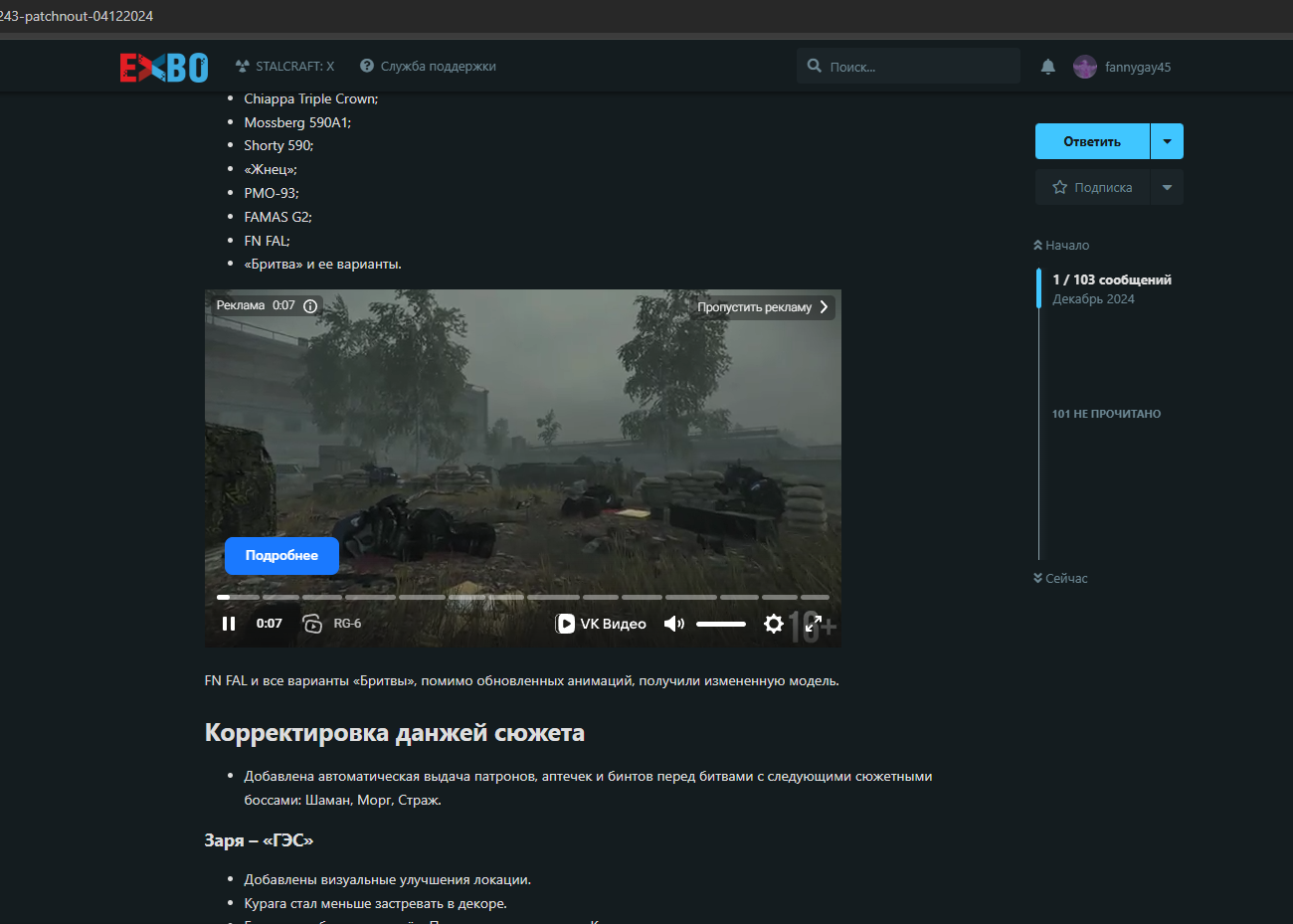Click the video player frame
Viewport: 1293px width, 924px height.
pyautogui.click(x=523, y=468)
